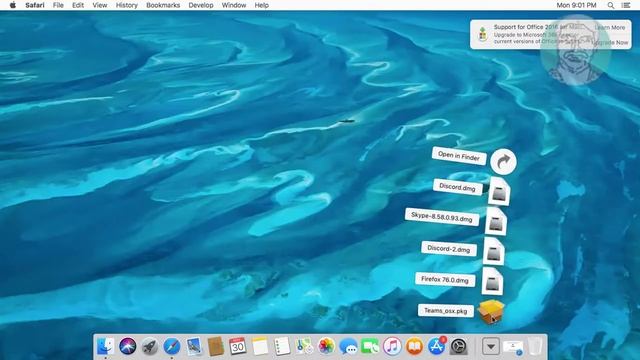Viewport: 640px width, 360px height.
Task: Click the Firefox 76.0.dmg label
Action: point(445,280)
